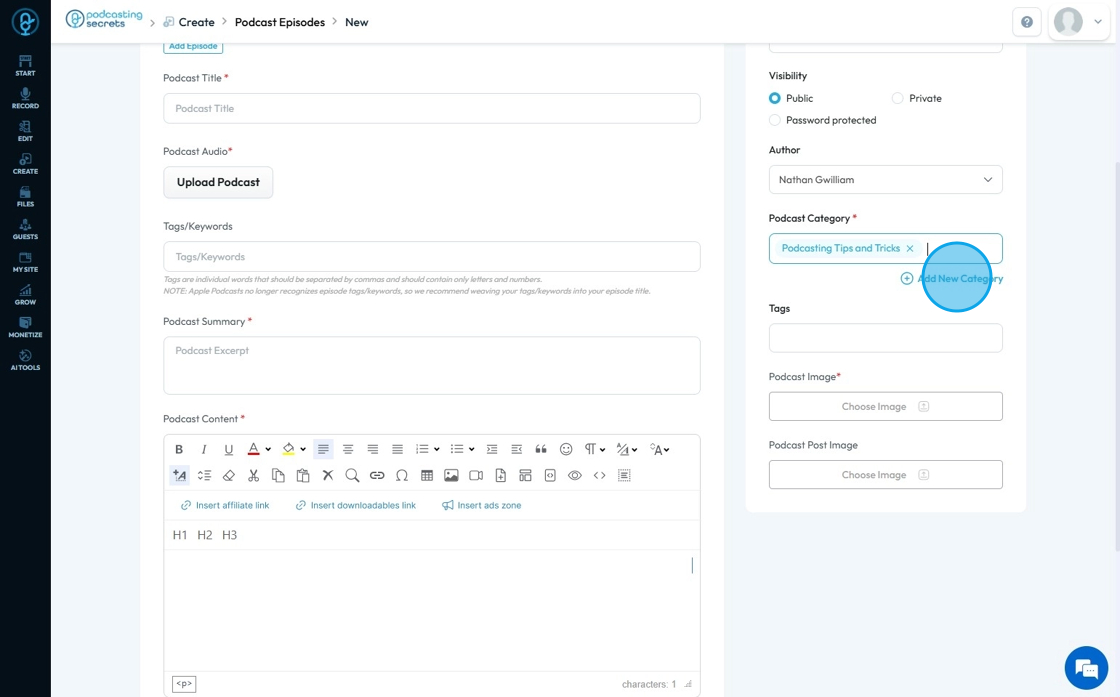Screen dimensions: 1120x697
Task: Open the RECORD sidebar section
Action: (25, 98)
